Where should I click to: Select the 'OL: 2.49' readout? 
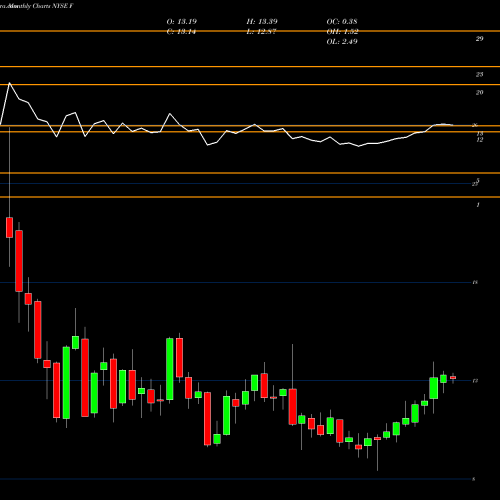click(342, 41)
